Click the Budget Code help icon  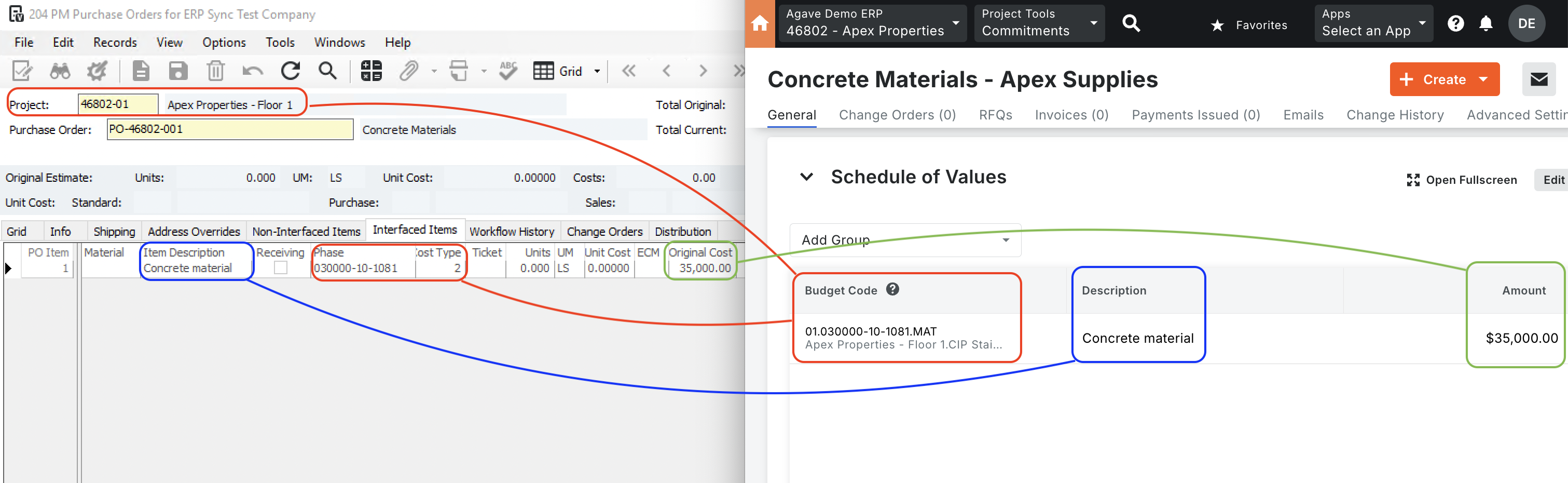point(892,289)
